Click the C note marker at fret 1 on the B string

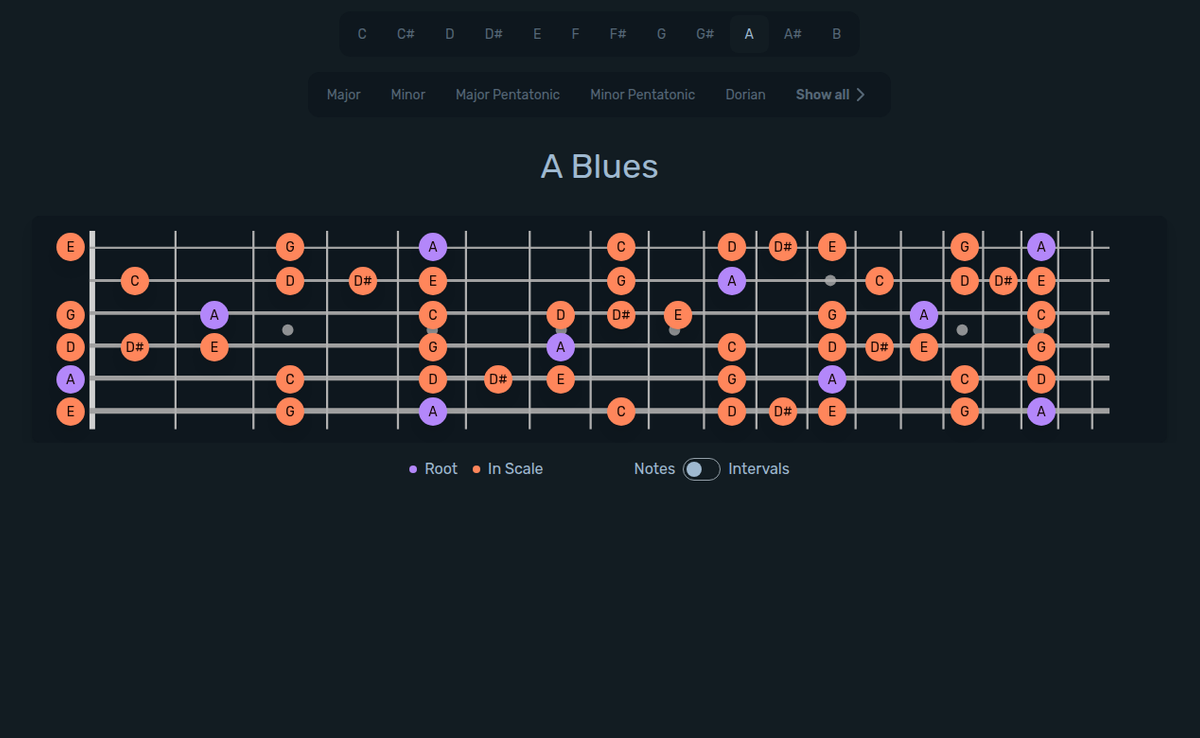pyautogui.click(x=135, y=280)
